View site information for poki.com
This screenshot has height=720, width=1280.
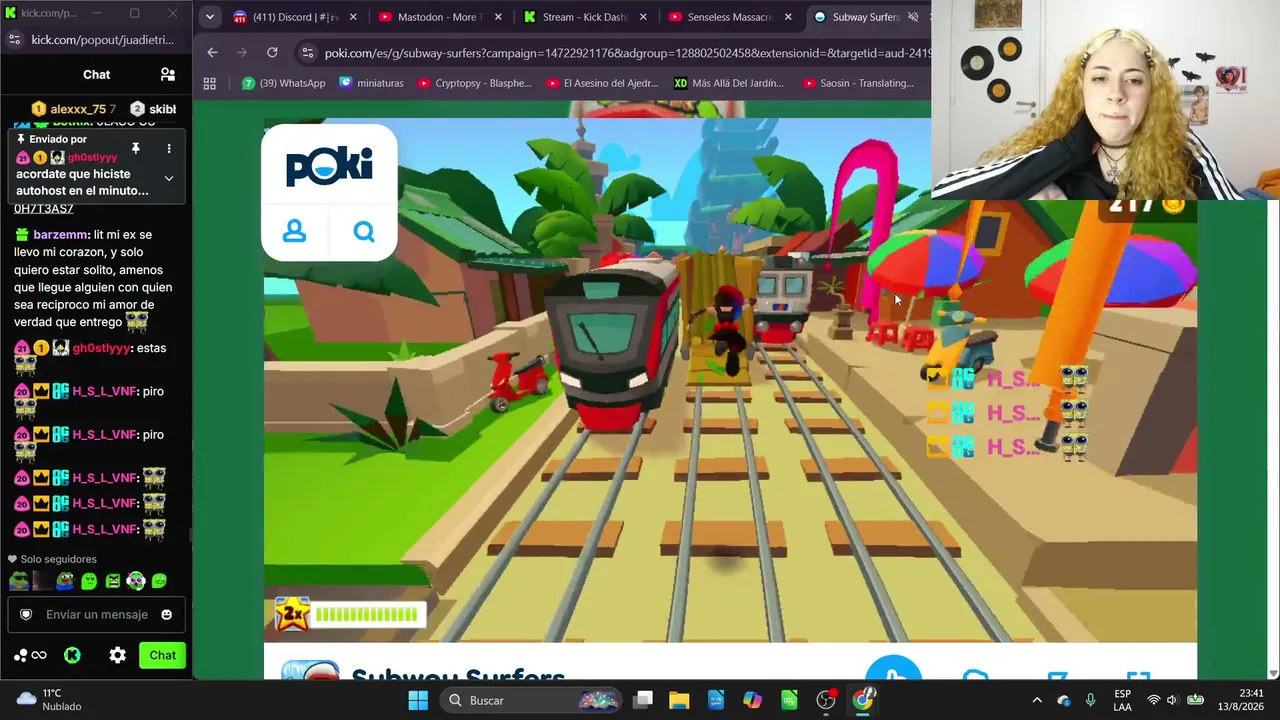pyautogui.click(x=307, y=53)
